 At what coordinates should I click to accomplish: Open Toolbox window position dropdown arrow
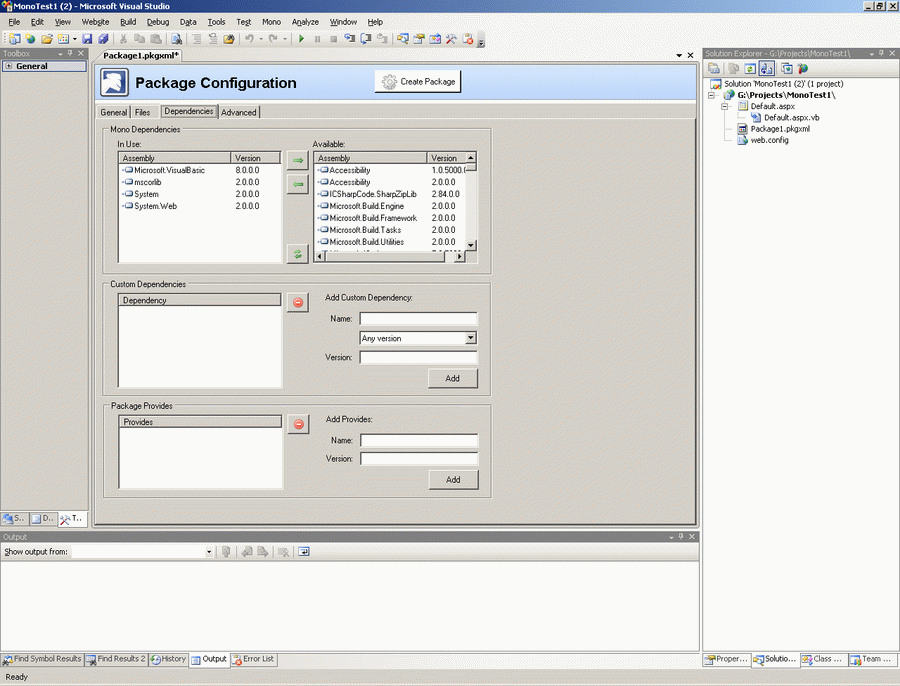[x=60, y=54]
